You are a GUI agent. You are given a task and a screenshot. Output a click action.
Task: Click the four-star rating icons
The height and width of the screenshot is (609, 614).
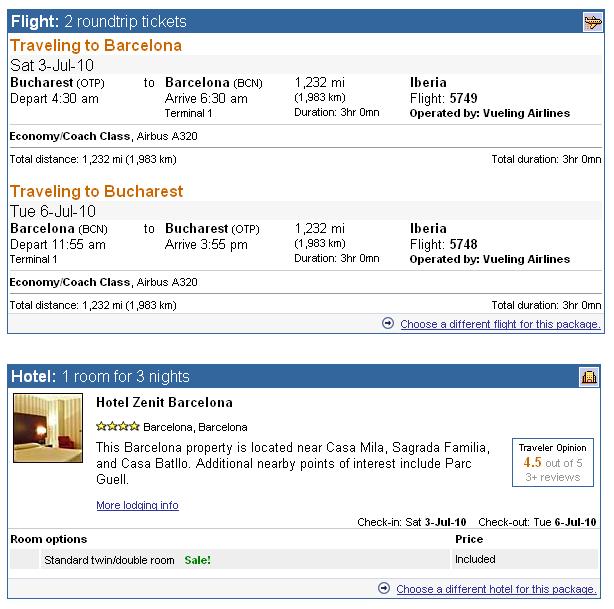pos(117,426)
